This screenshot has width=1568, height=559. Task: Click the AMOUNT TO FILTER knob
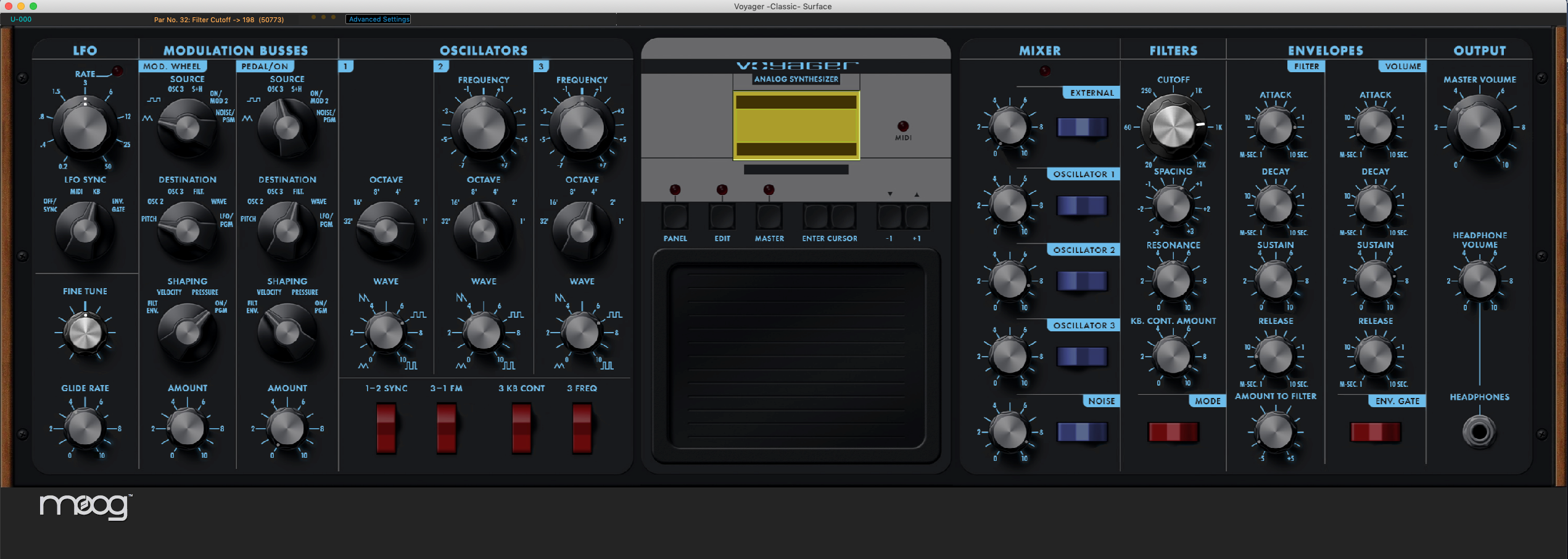[x=1276, y=432]
